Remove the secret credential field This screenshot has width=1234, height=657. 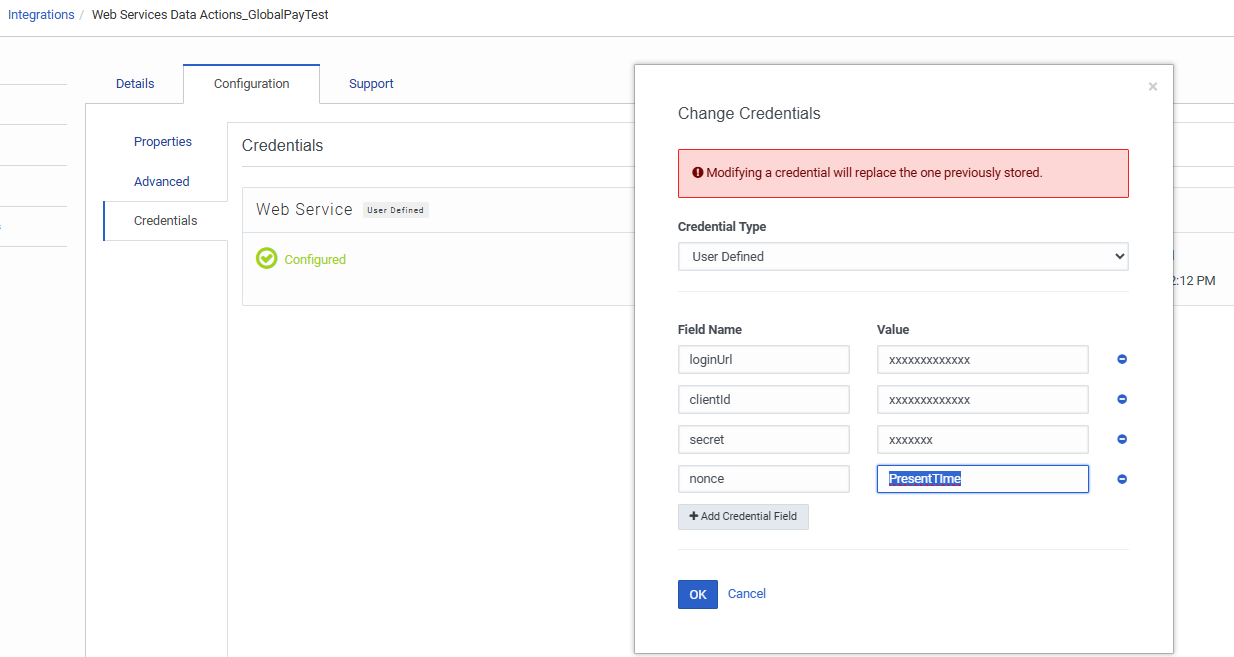1122,439
